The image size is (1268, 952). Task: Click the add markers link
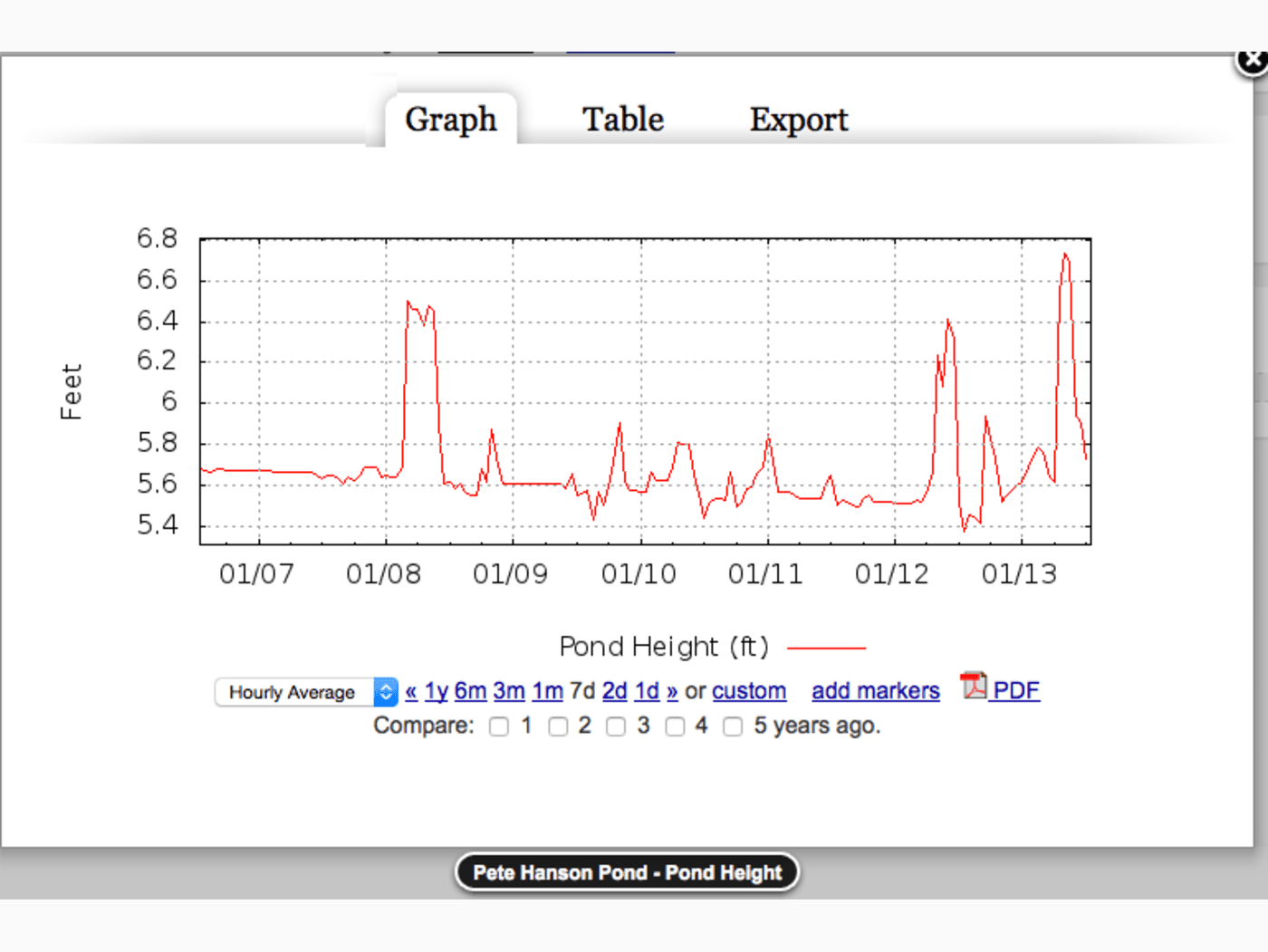[x=876, y=691]
